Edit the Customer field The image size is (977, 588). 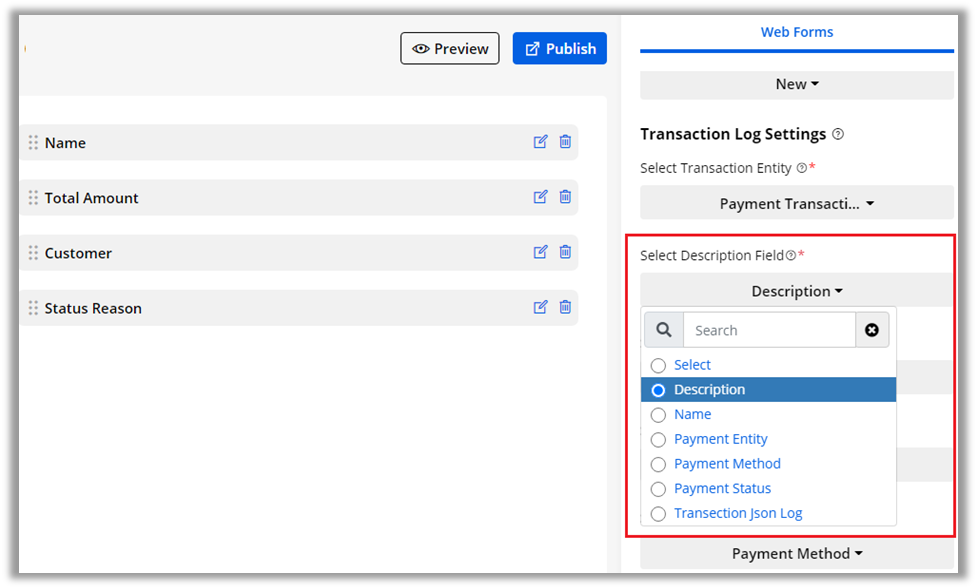pos(540,252)
